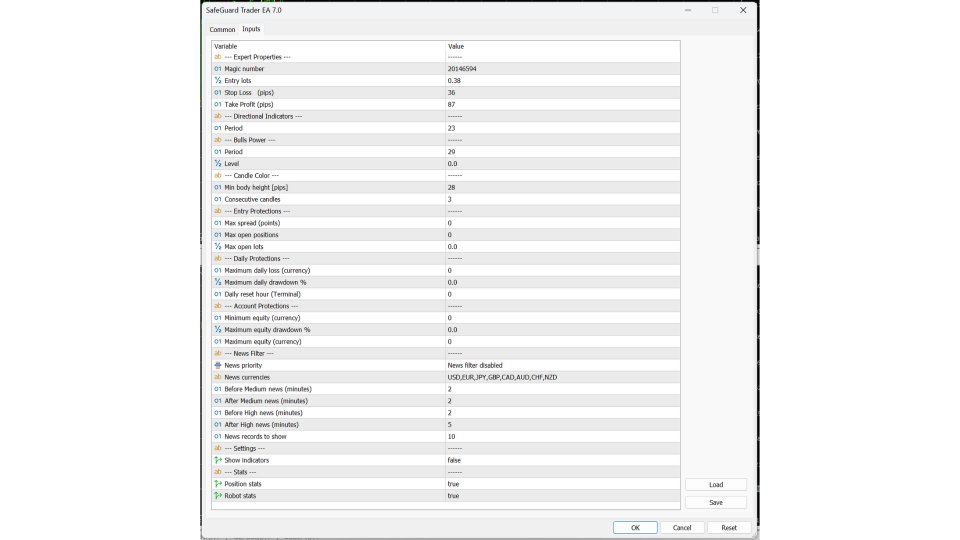Select the Entry Protections section header
The image size is (960, 540).
pos(257,211)
